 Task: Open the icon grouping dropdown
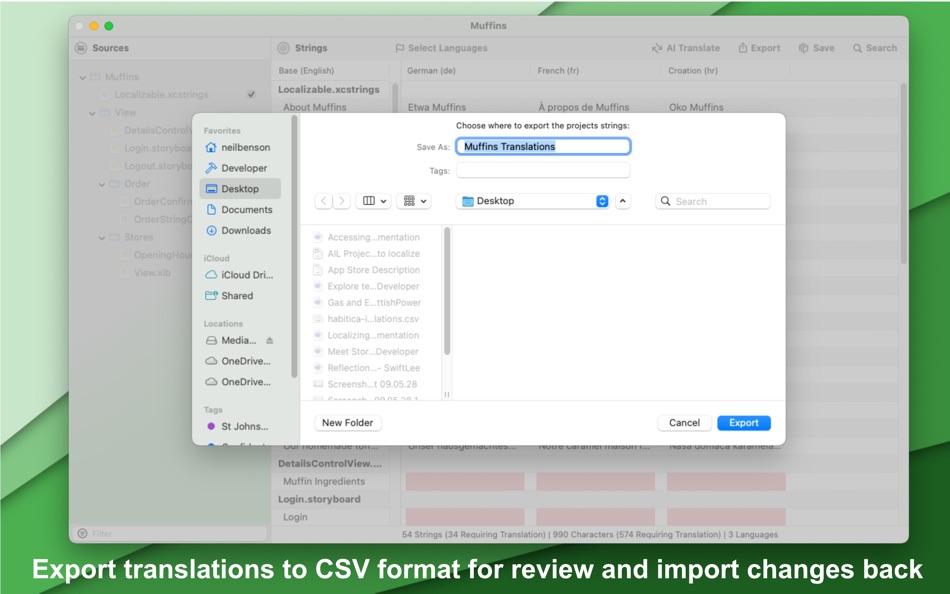[x=414, y=201]
